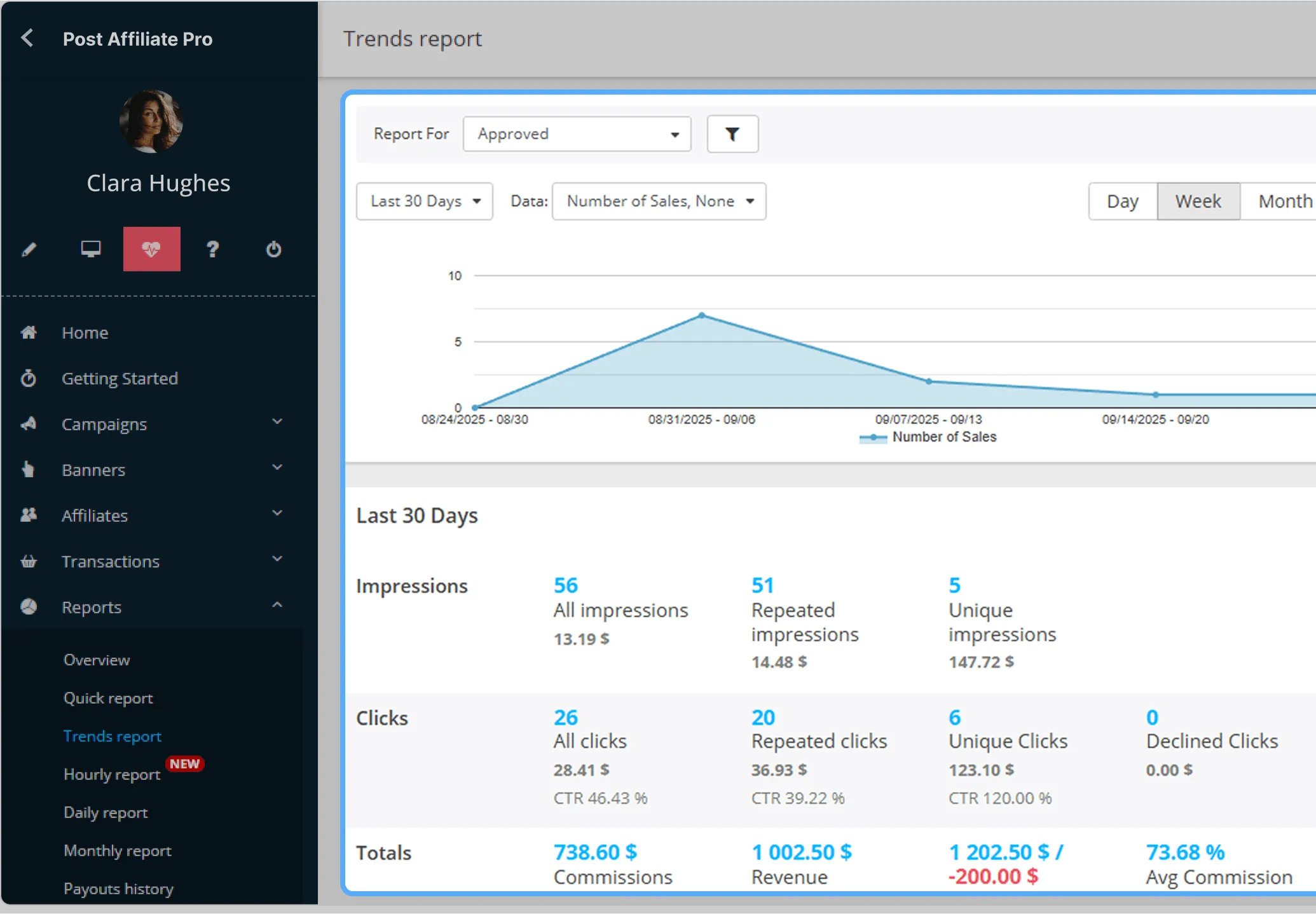Click chart point for 09/07/2025 - 09/13
This screenshot has width=1316, height=914.
tap(929, 381)
